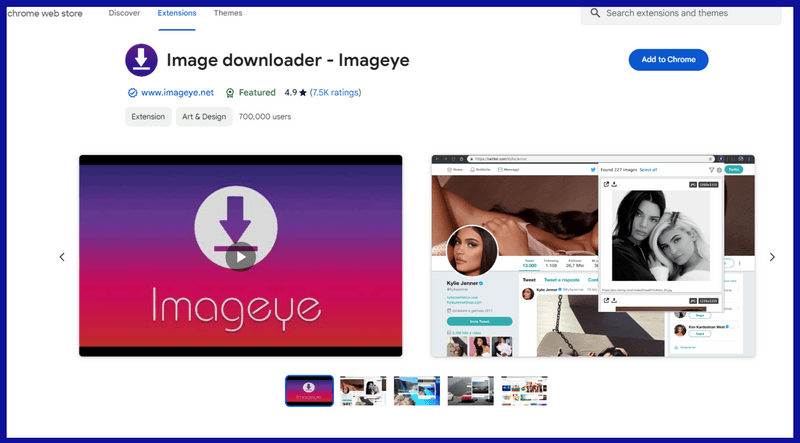Open the 7.5K ratings link
The image size is (800, 443).
(x=335, y=93)
